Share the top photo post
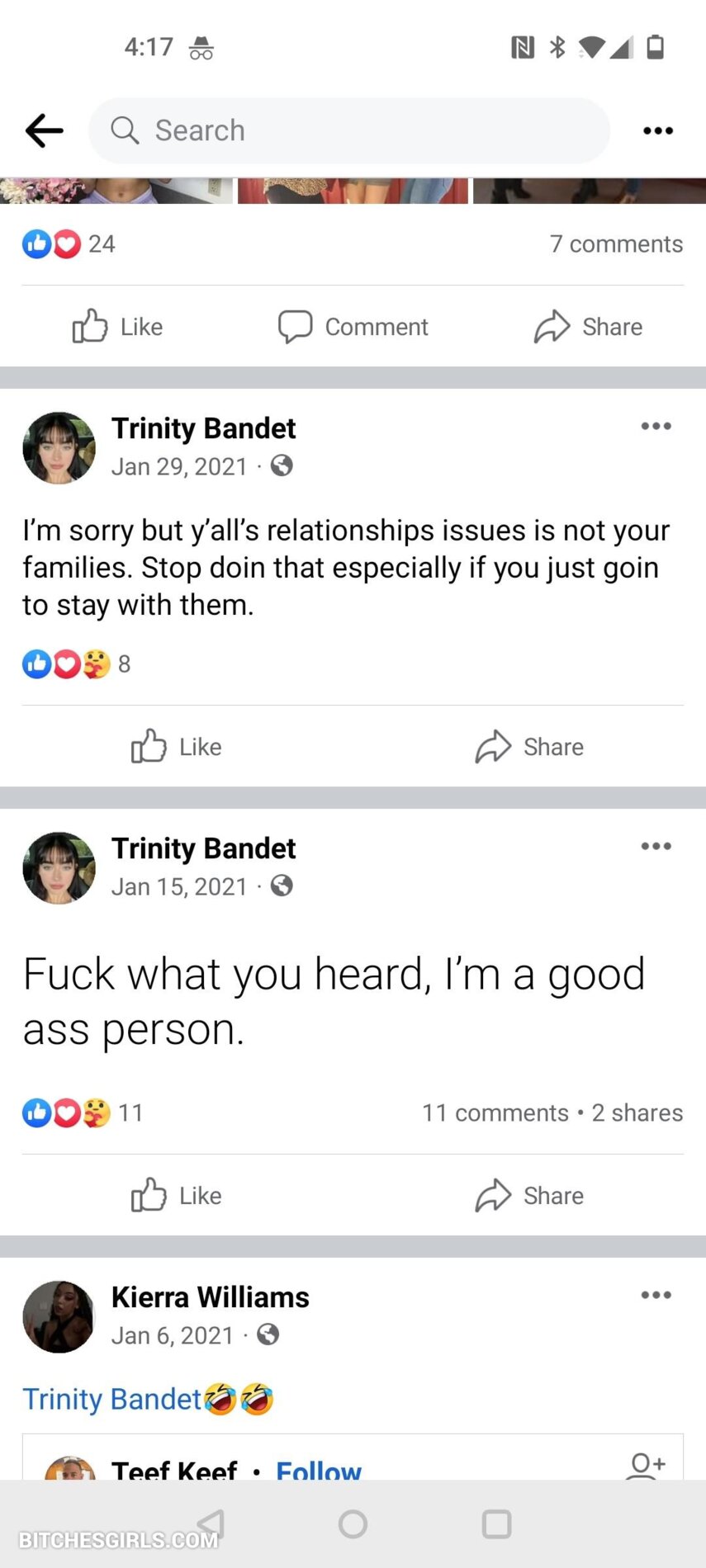This screenshot has width=706, height=1568. click(x=588, y=327)
